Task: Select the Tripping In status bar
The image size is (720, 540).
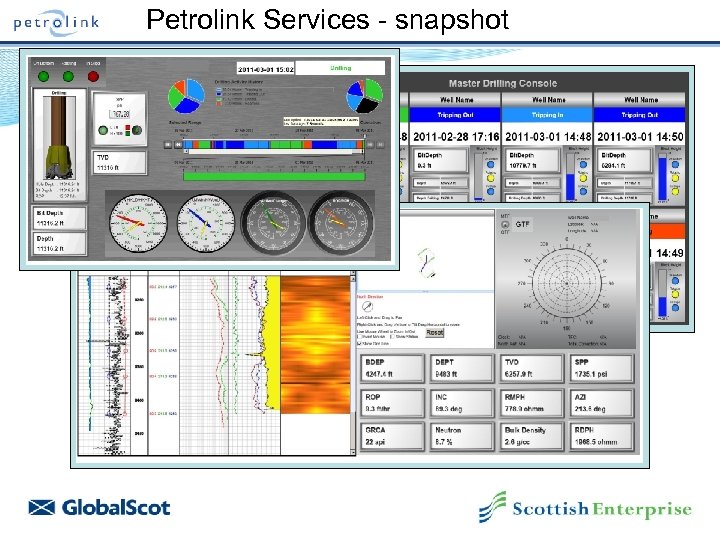Action: (x=547, y=115)
